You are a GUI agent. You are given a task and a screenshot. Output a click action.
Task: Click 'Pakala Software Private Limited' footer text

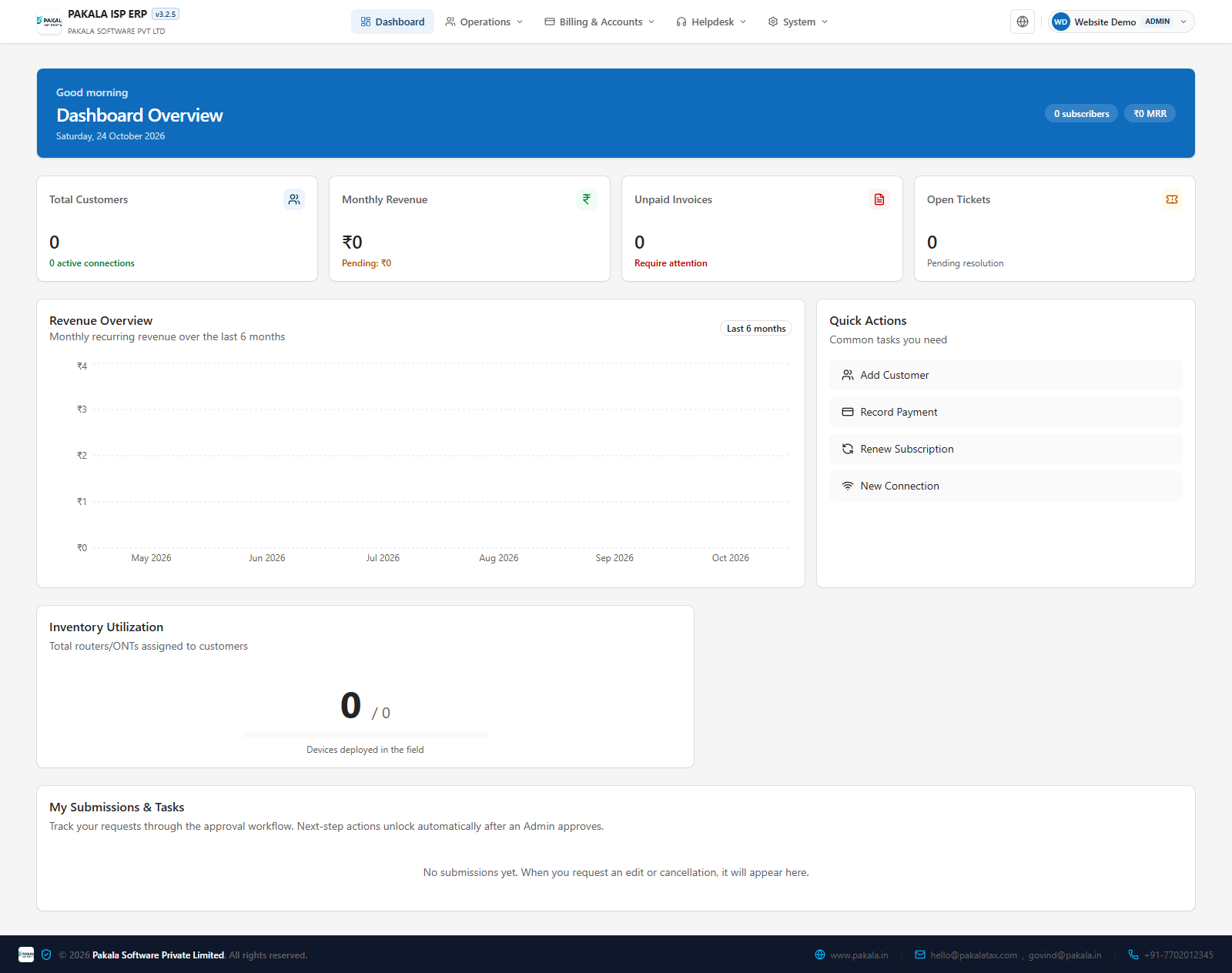coord(158,955)
